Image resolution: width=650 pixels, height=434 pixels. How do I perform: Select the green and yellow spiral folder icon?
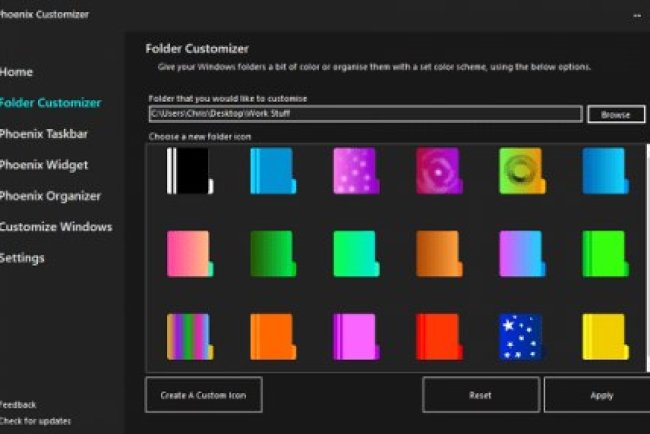point(521,171)
